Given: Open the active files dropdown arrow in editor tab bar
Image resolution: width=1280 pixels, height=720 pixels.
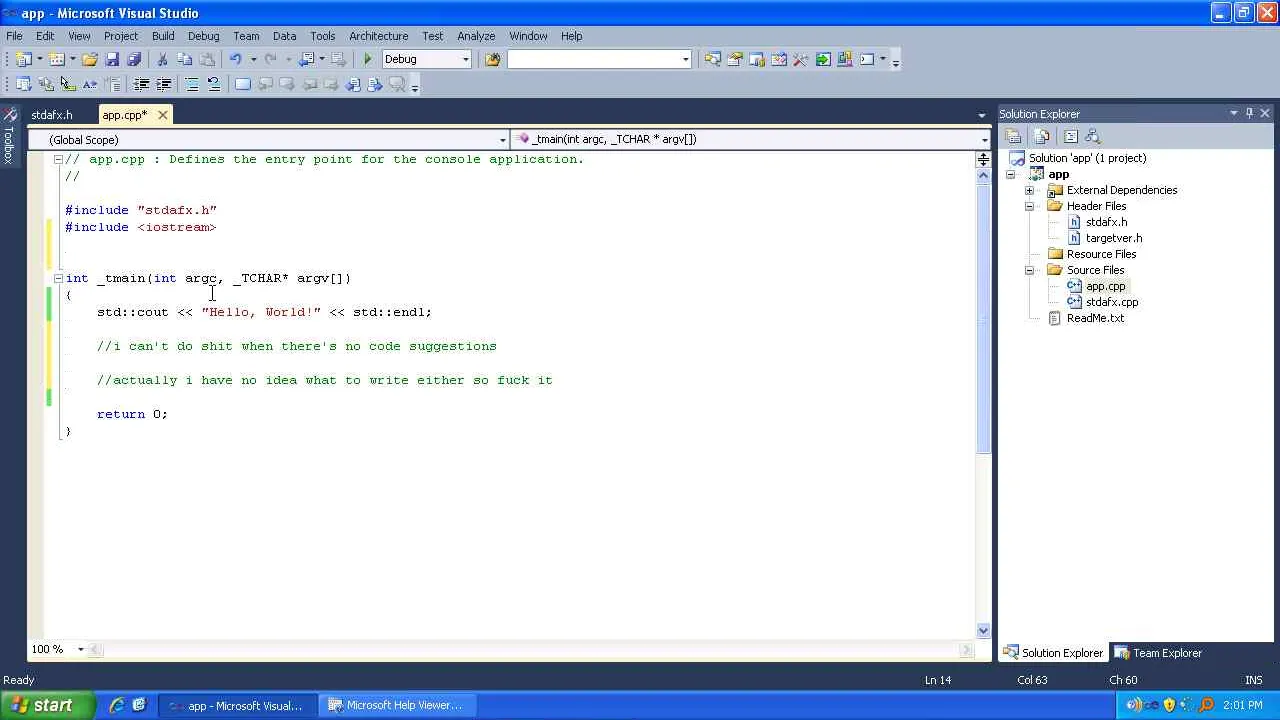Looking at the screenshot, I should 982,115.
